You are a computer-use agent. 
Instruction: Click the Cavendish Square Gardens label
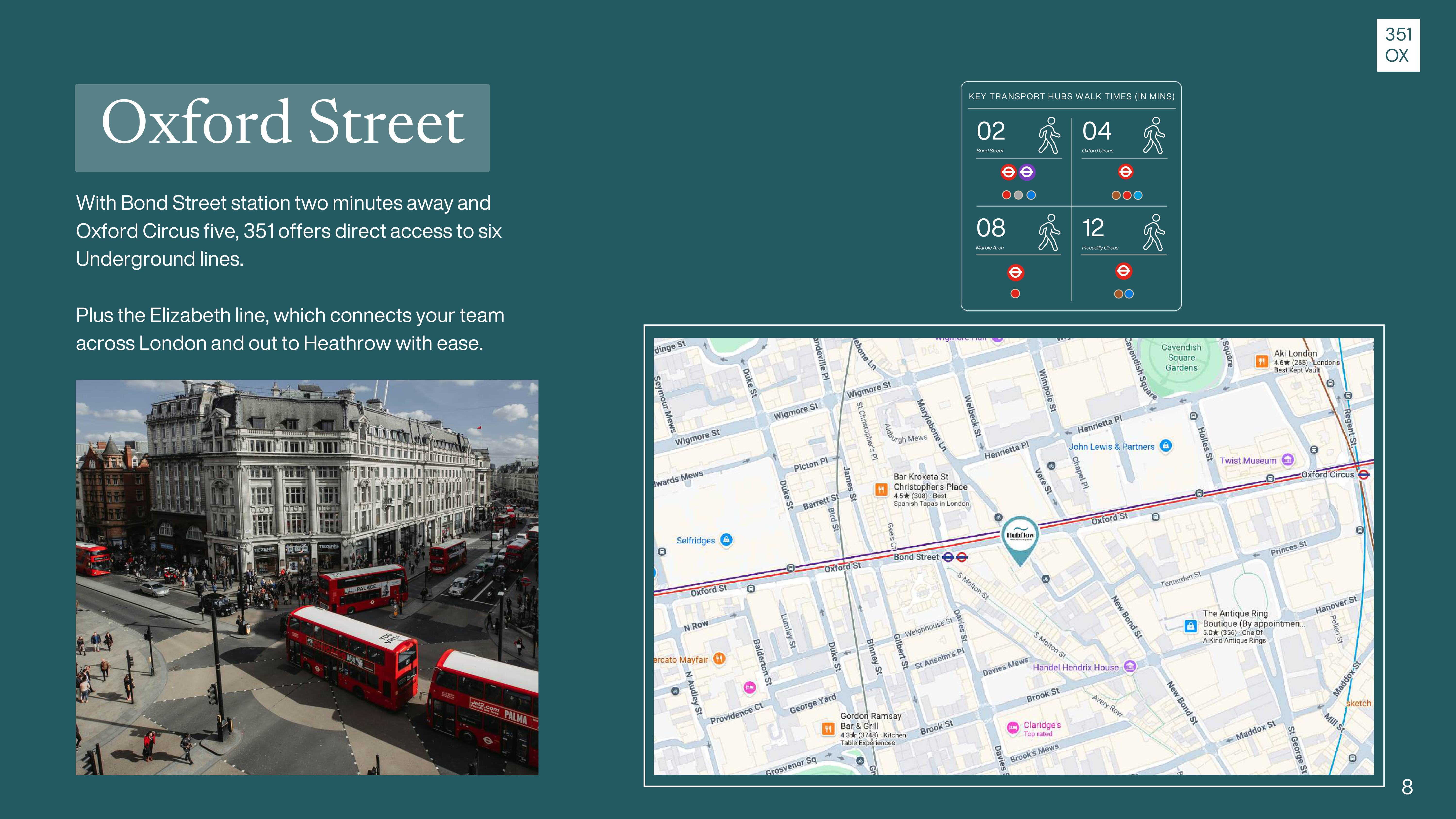(x=1181, y=357)
